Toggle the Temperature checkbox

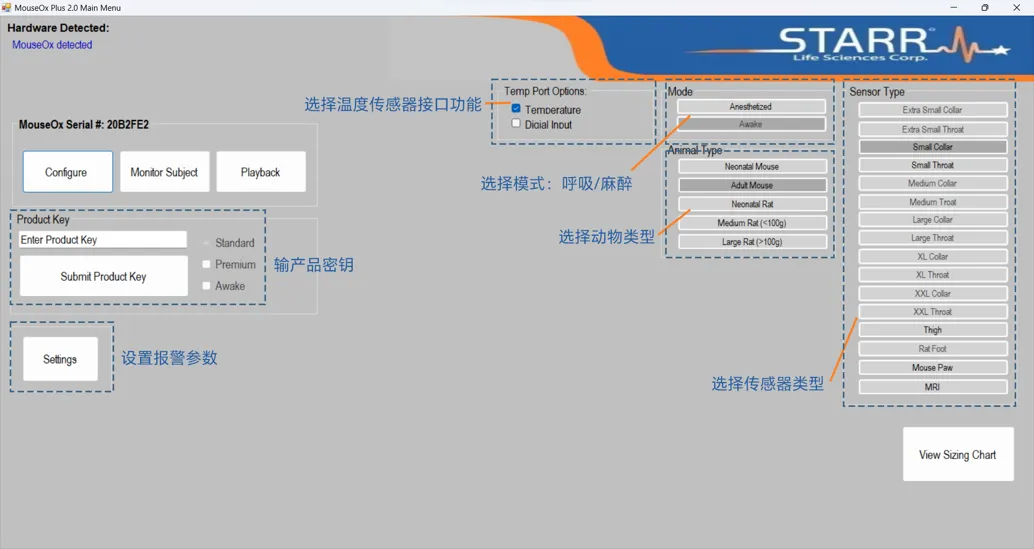(516, 109)
